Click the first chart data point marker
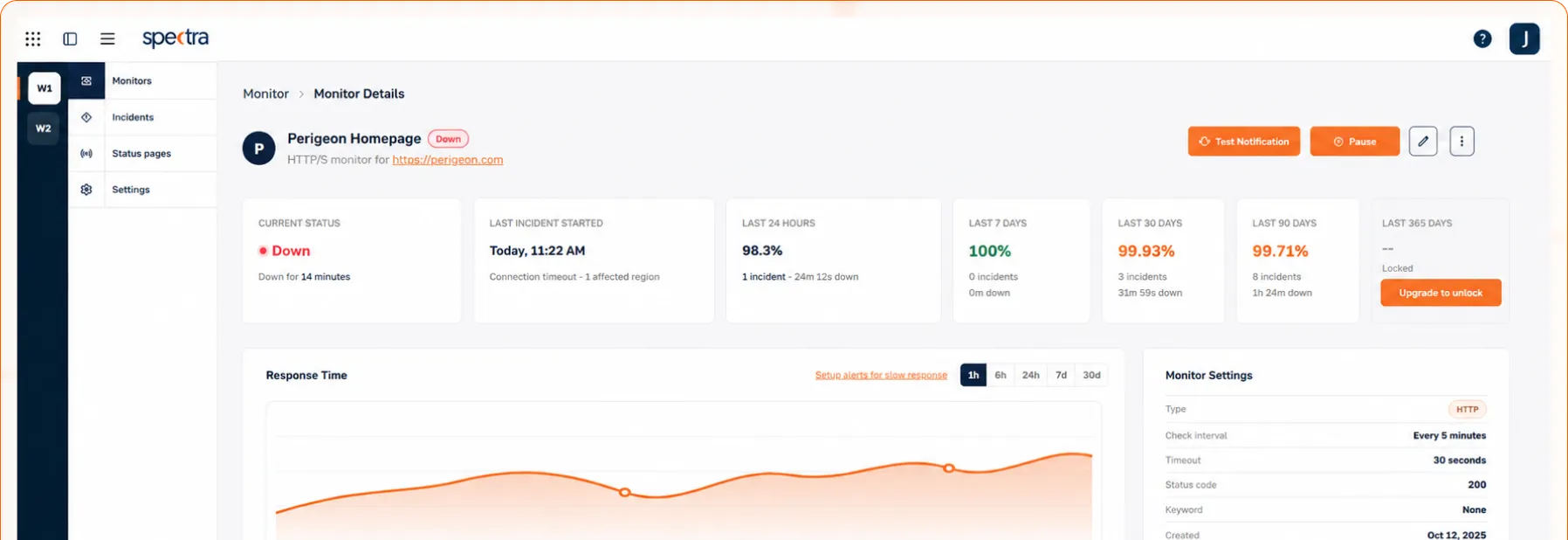Viewport: 1568px width, 540px height. tap(625, 492)
